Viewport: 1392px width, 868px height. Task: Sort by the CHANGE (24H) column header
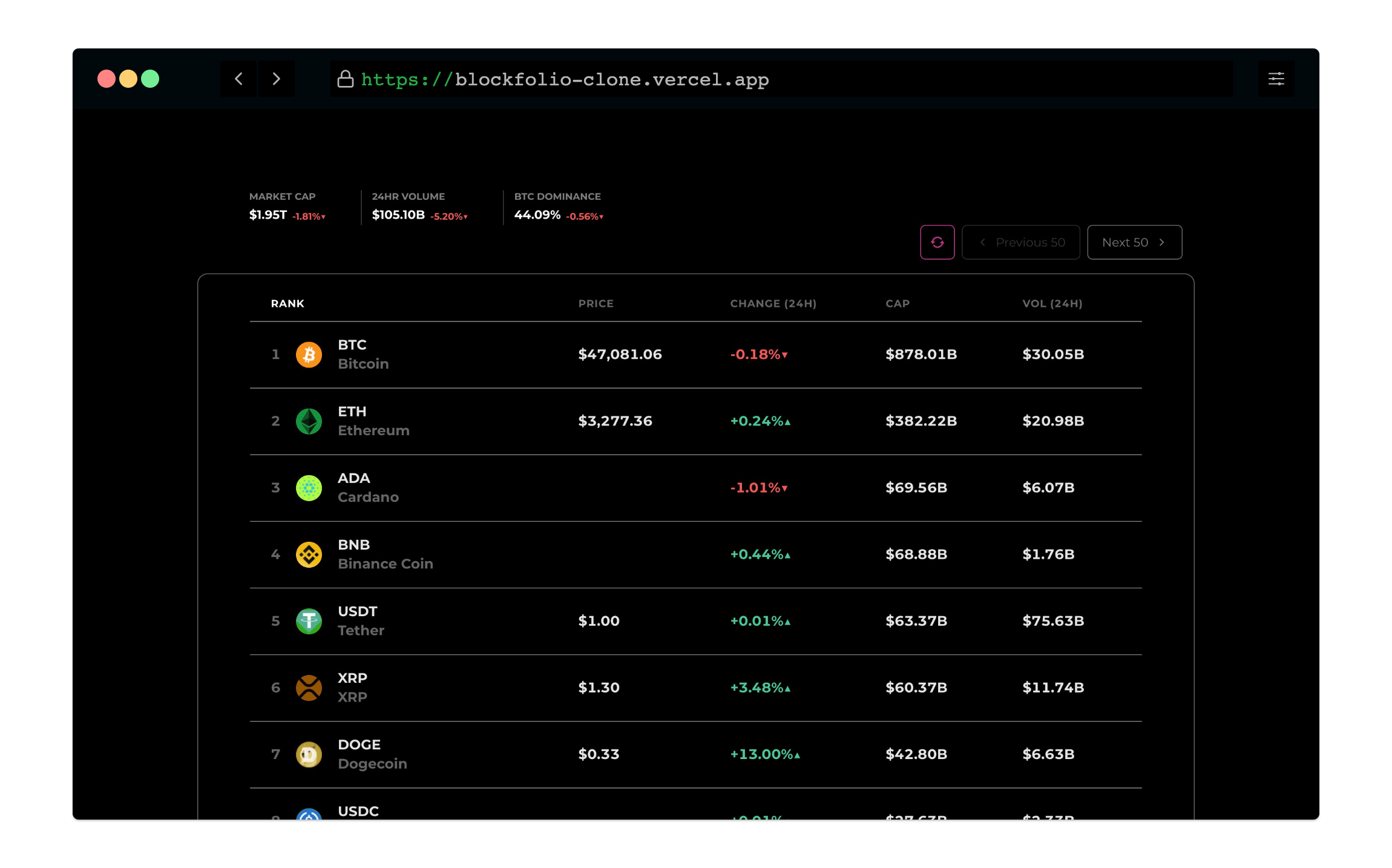pos(773,303)
